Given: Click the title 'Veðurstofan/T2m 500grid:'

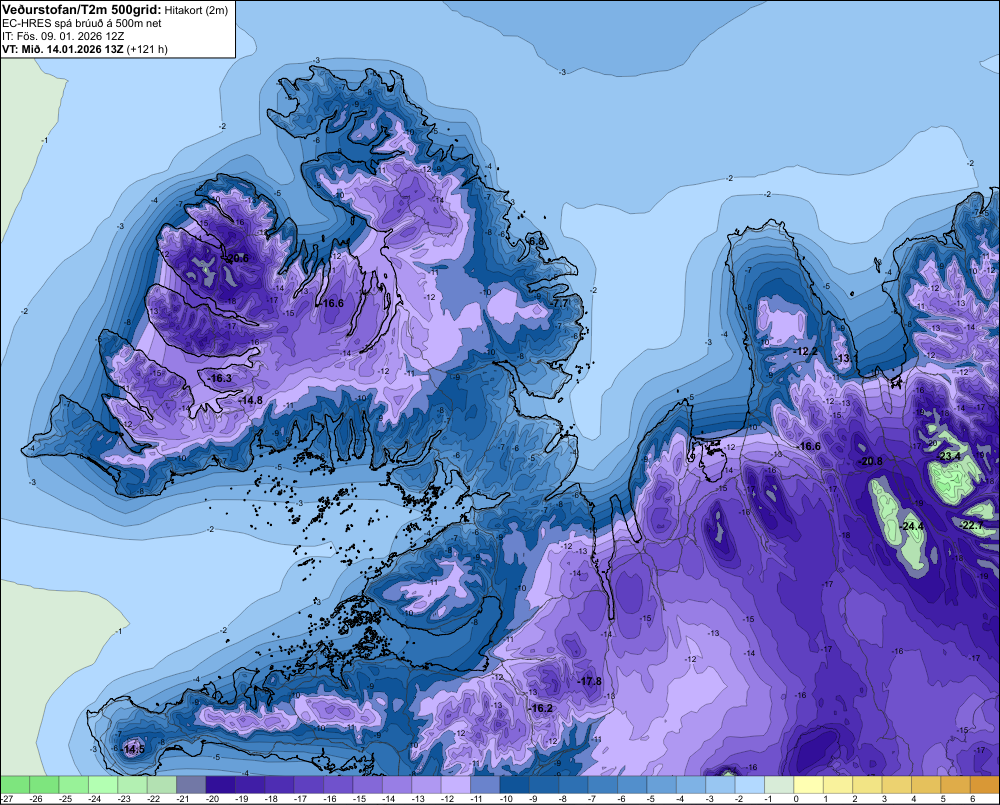Looking at the screenshot, I should [81, 9].
